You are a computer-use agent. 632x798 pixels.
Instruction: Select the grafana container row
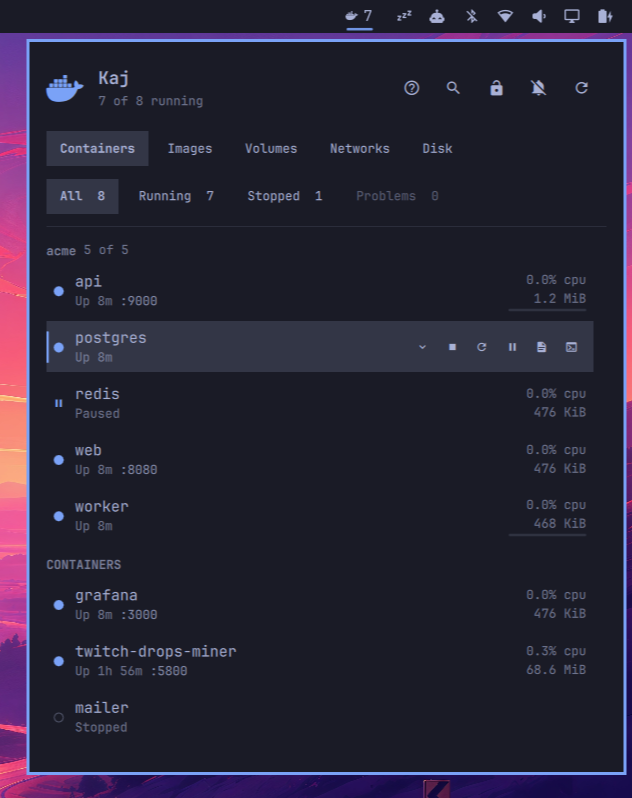[x=320, y=605]
